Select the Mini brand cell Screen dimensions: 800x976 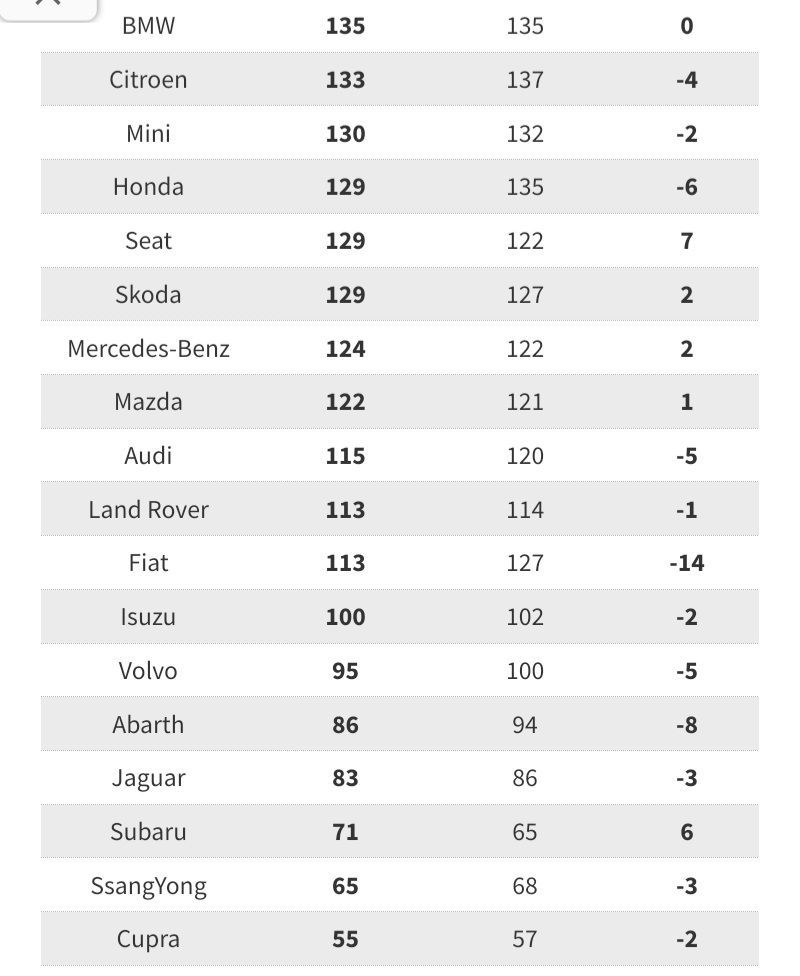point(148,134)
